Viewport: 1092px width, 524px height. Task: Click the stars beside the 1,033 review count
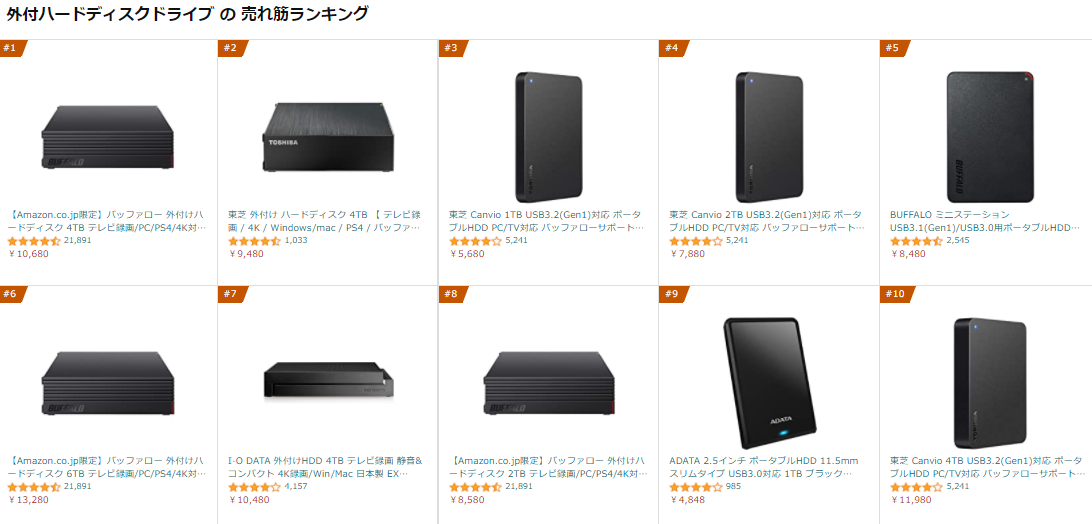pyautogui.click(x=255, y=241)
